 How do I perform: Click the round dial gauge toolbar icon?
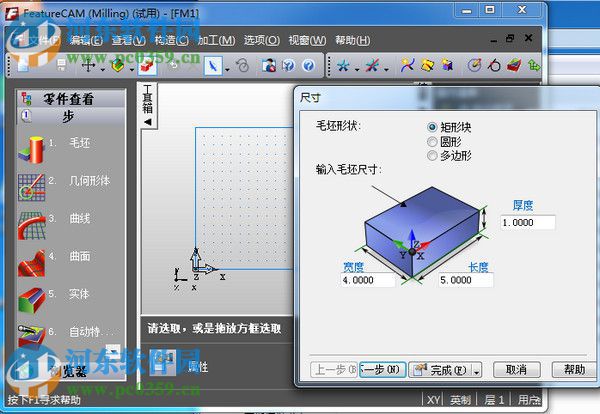point(474,65)
